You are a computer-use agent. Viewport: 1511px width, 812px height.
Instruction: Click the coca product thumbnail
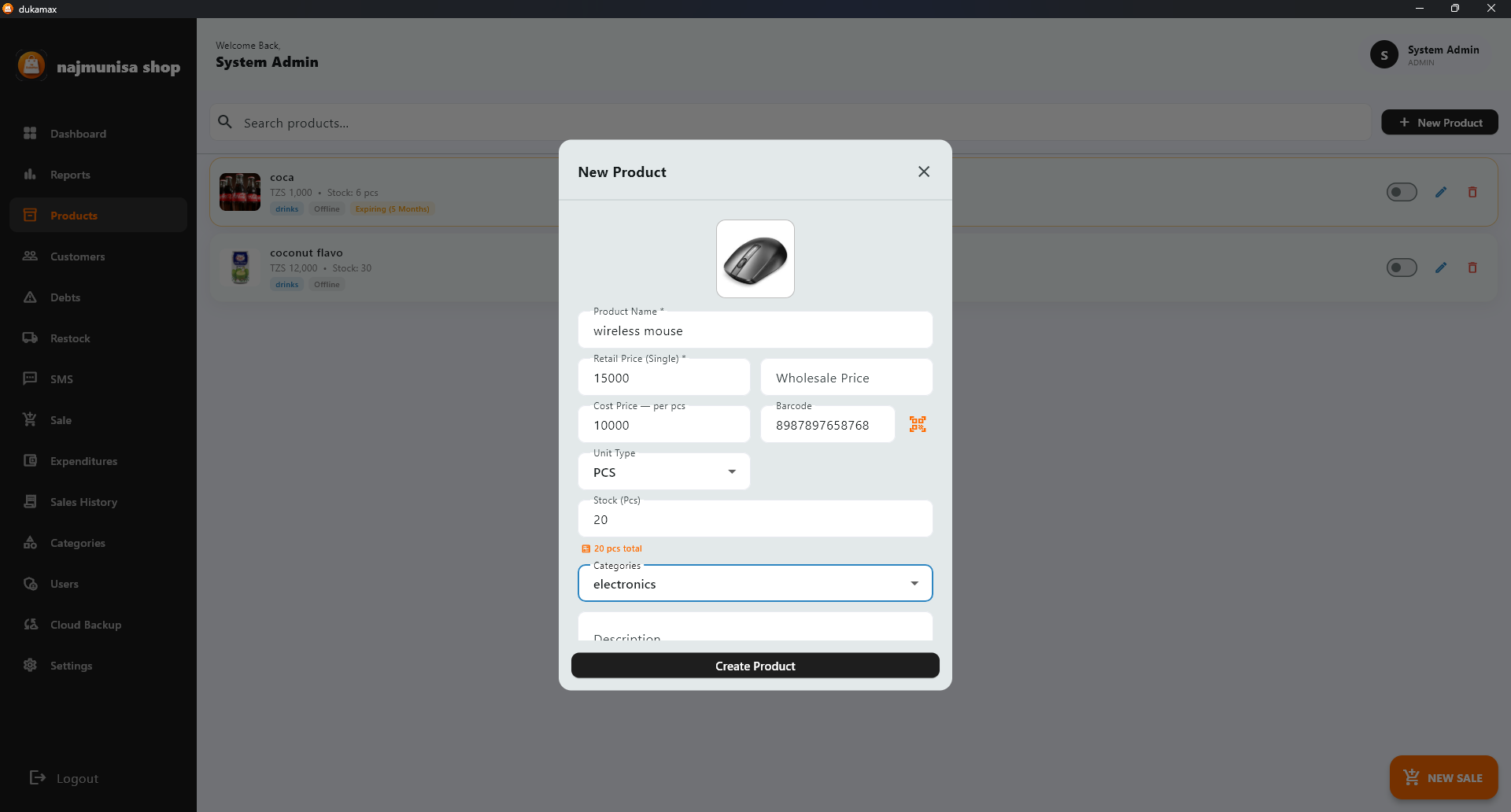[x=240, y=192]
